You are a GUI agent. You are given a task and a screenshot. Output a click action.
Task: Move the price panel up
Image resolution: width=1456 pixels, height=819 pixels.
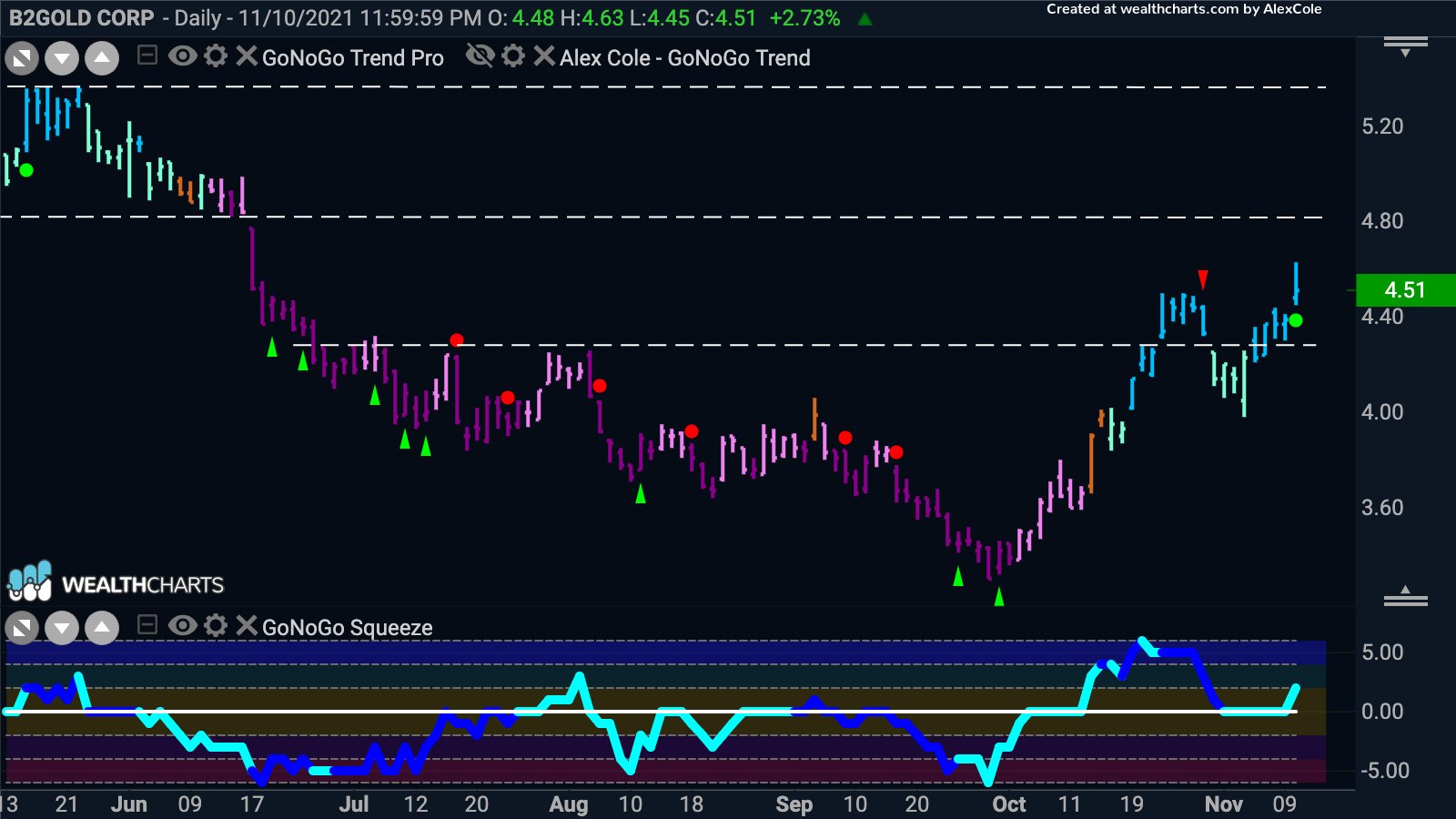click(102, 59)
